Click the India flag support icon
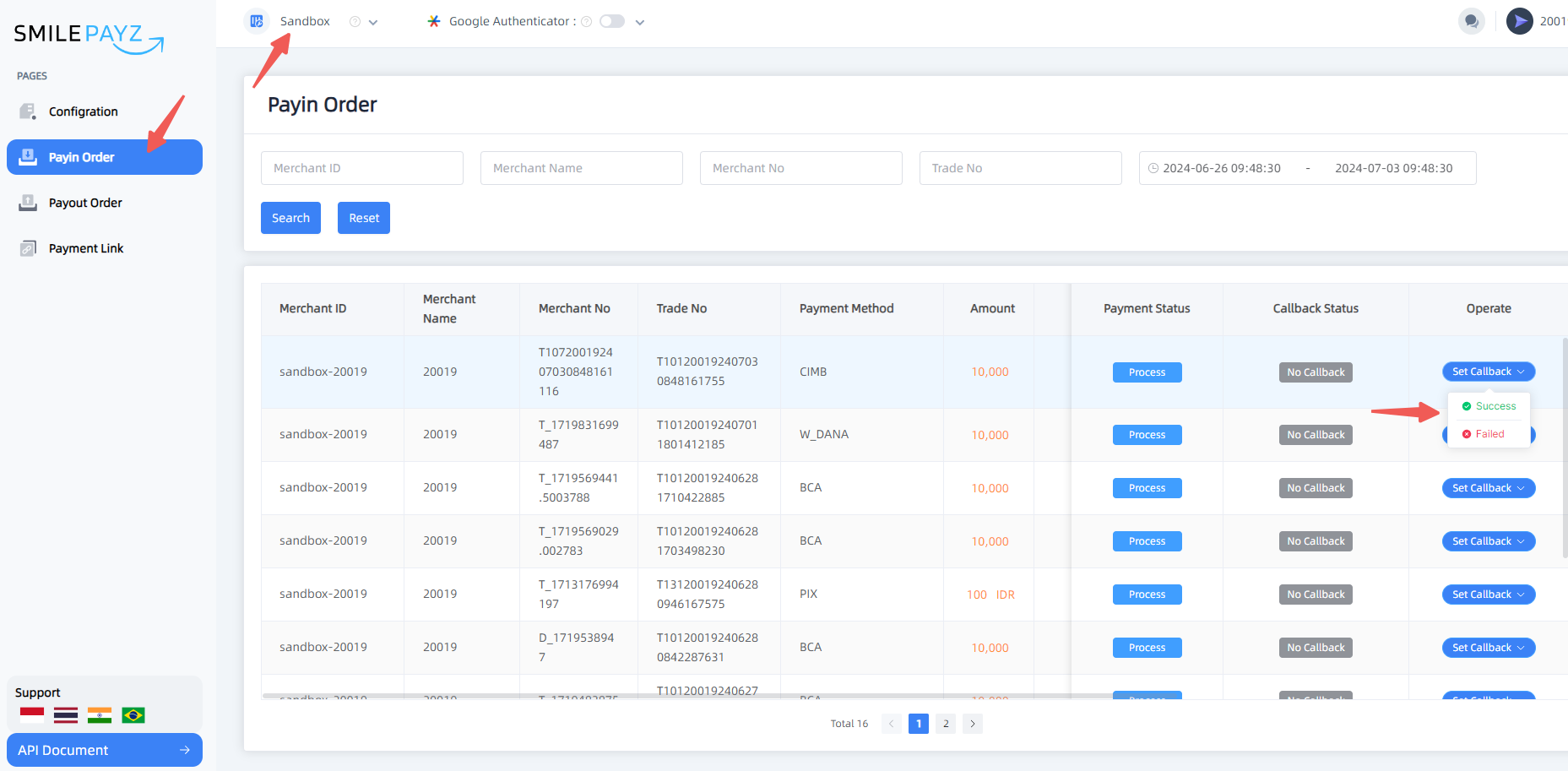Image resolution: width=1568 pixels, height=771 pixels. coord(100,715)
